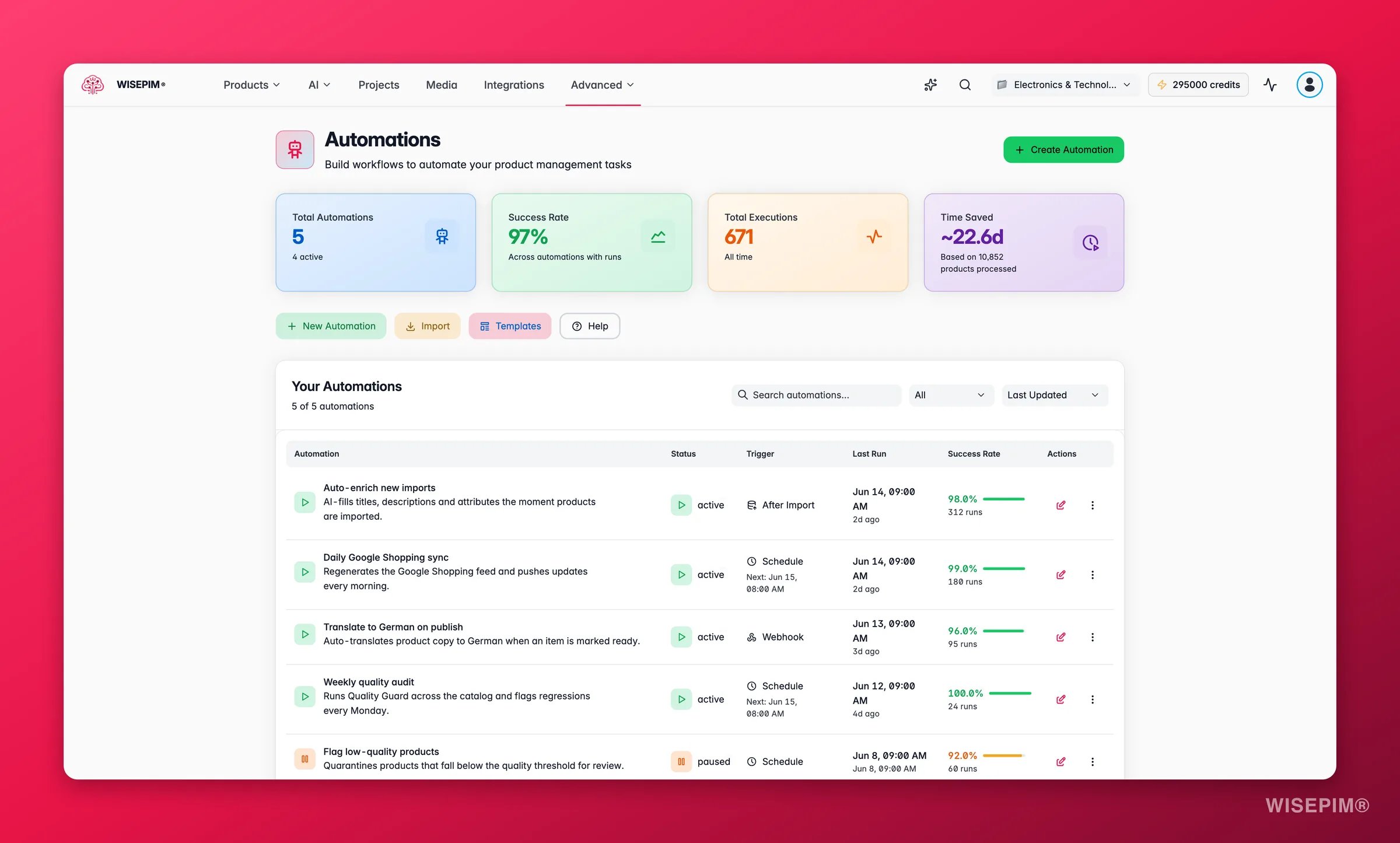Focus the Search automations field

click(816, 395)
